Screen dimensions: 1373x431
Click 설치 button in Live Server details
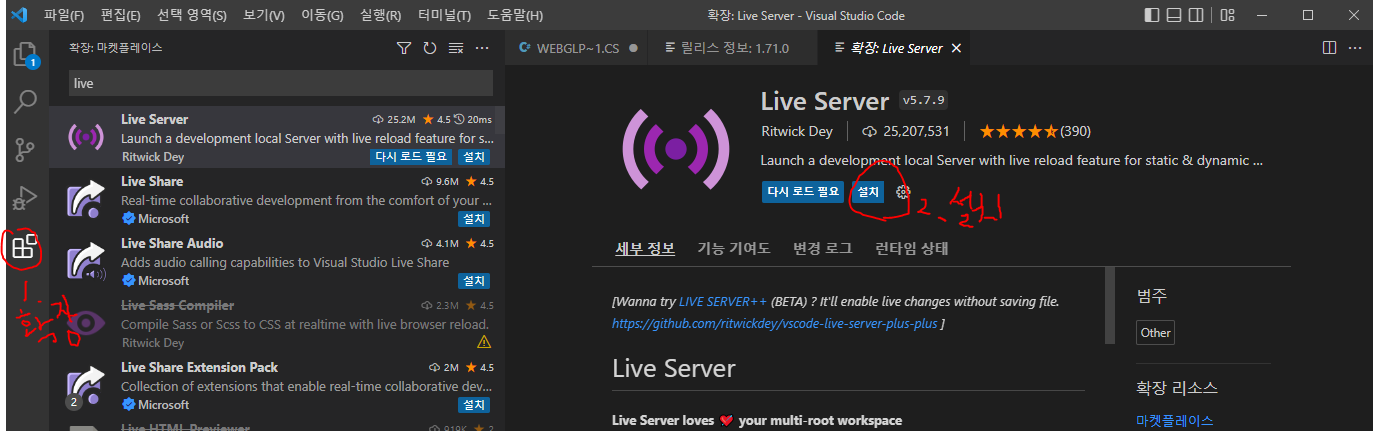coord(868,191)
